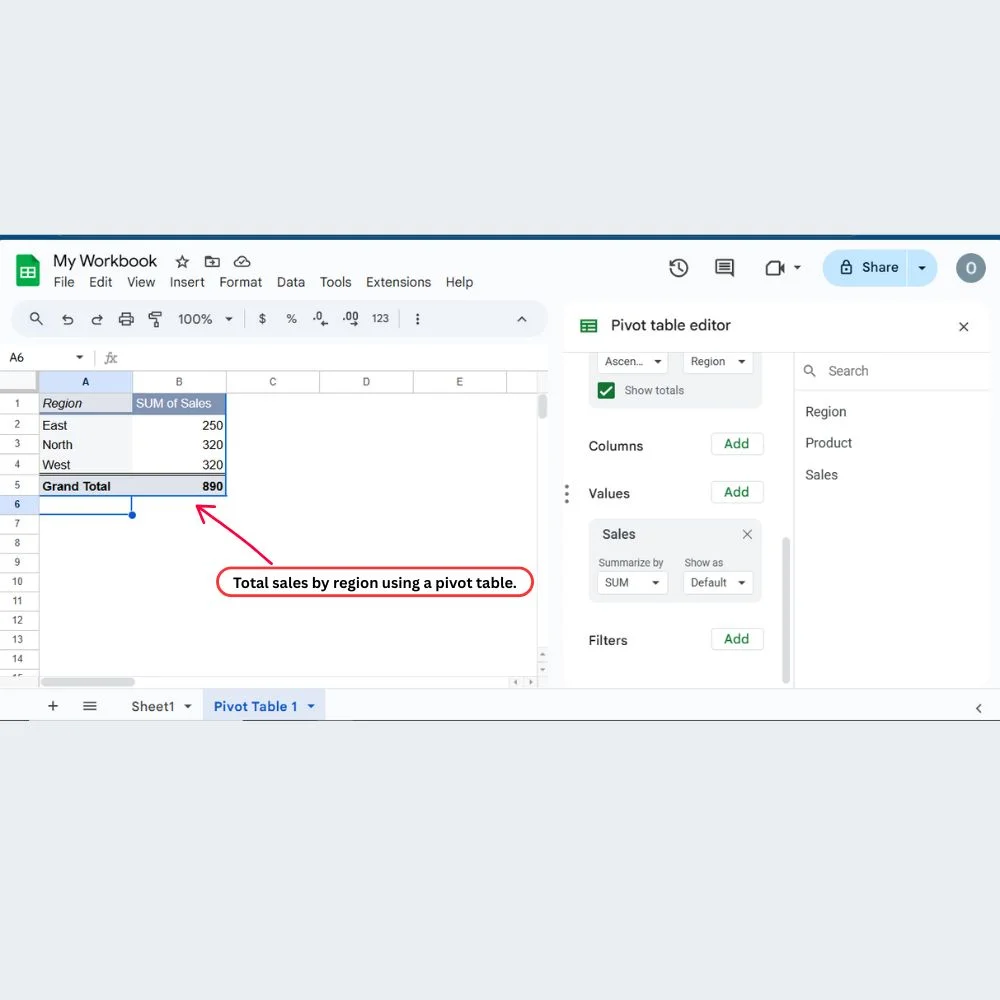Select the Product field in list
The width and height of the screenshot is (1000, 1000).
pos(828,443)
